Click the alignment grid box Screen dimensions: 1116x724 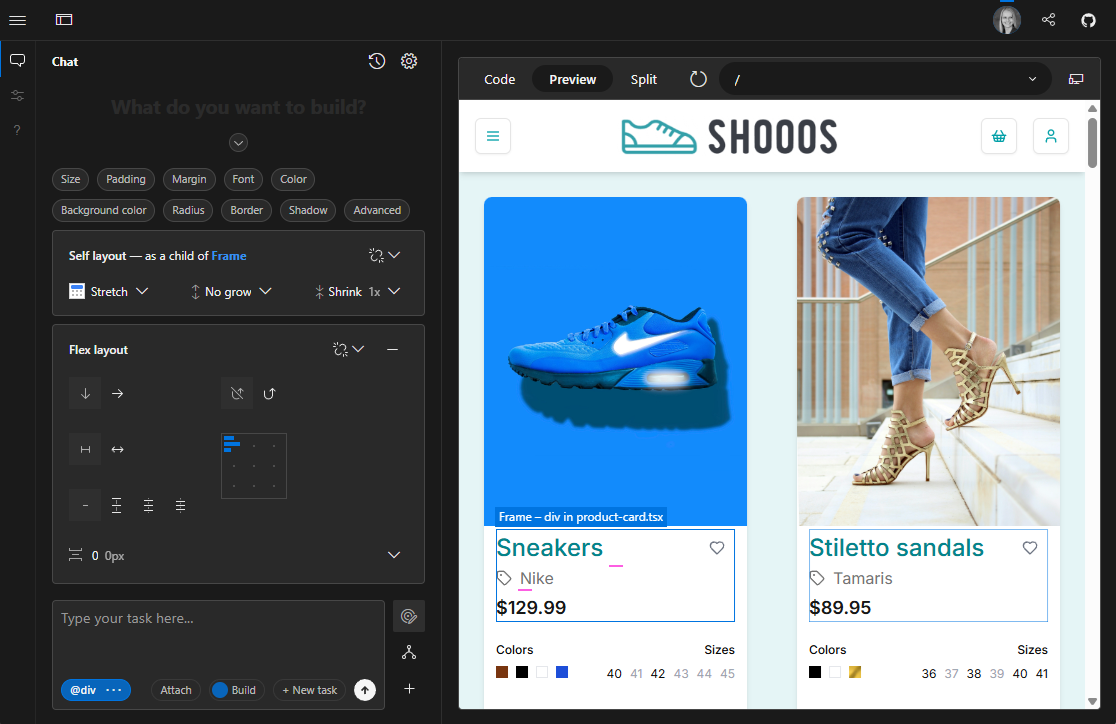(254, 466)
